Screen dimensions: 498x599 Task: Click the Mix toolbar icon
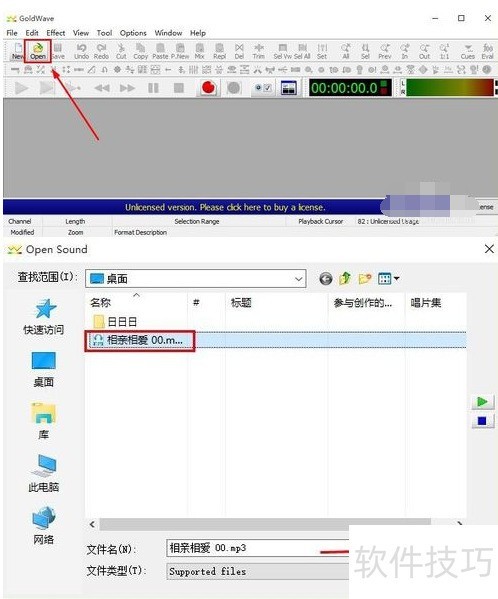(200, 51)
